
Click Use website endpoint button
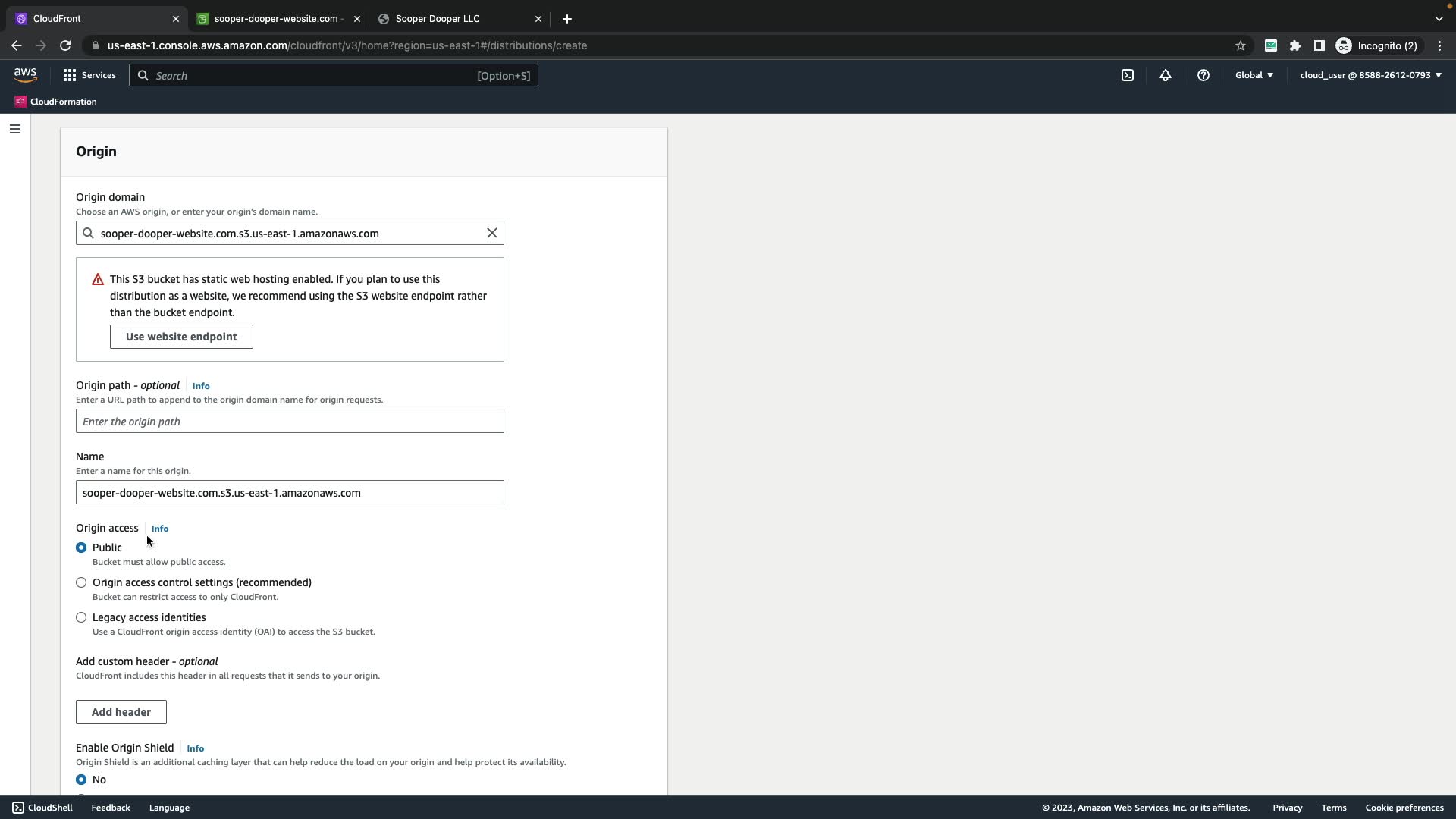pyautogui.click(x=181, y=337)
